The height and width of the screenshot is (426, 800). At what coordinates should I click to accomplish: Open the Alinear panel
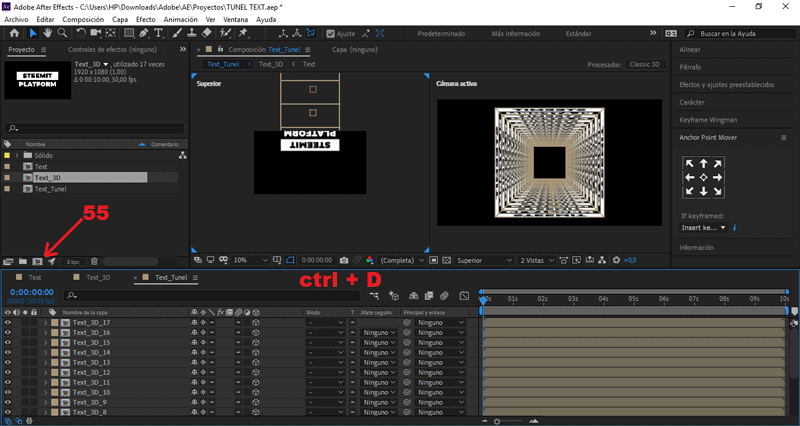point(690,49)
